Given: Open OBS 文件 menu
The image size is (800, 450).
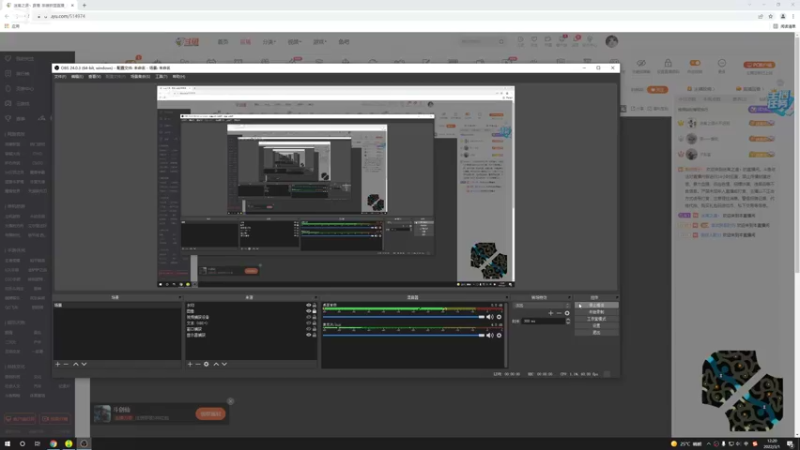Looking at the screenshot, I should coord(60,77).
